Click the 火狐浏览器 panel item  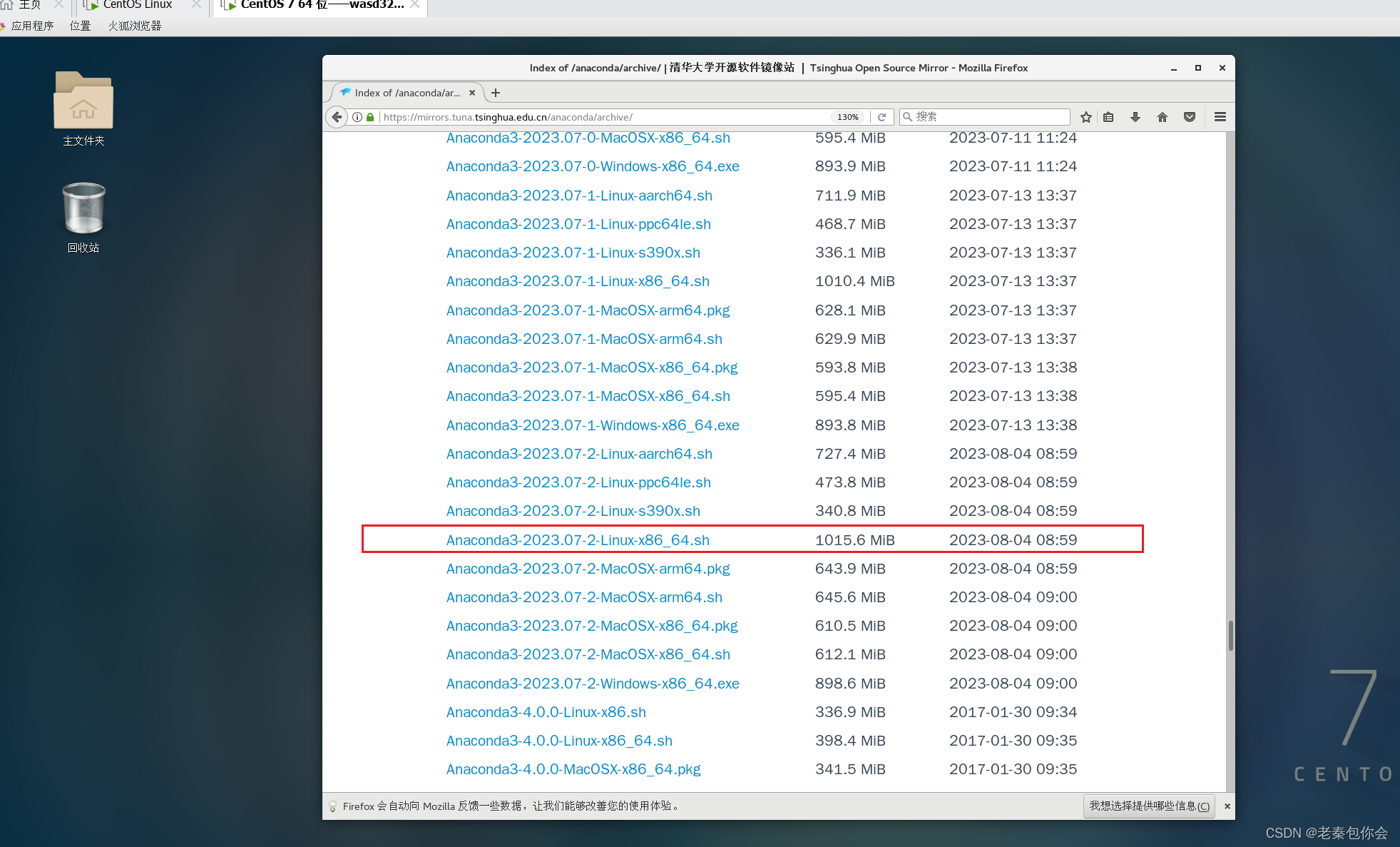coord(135,26)
